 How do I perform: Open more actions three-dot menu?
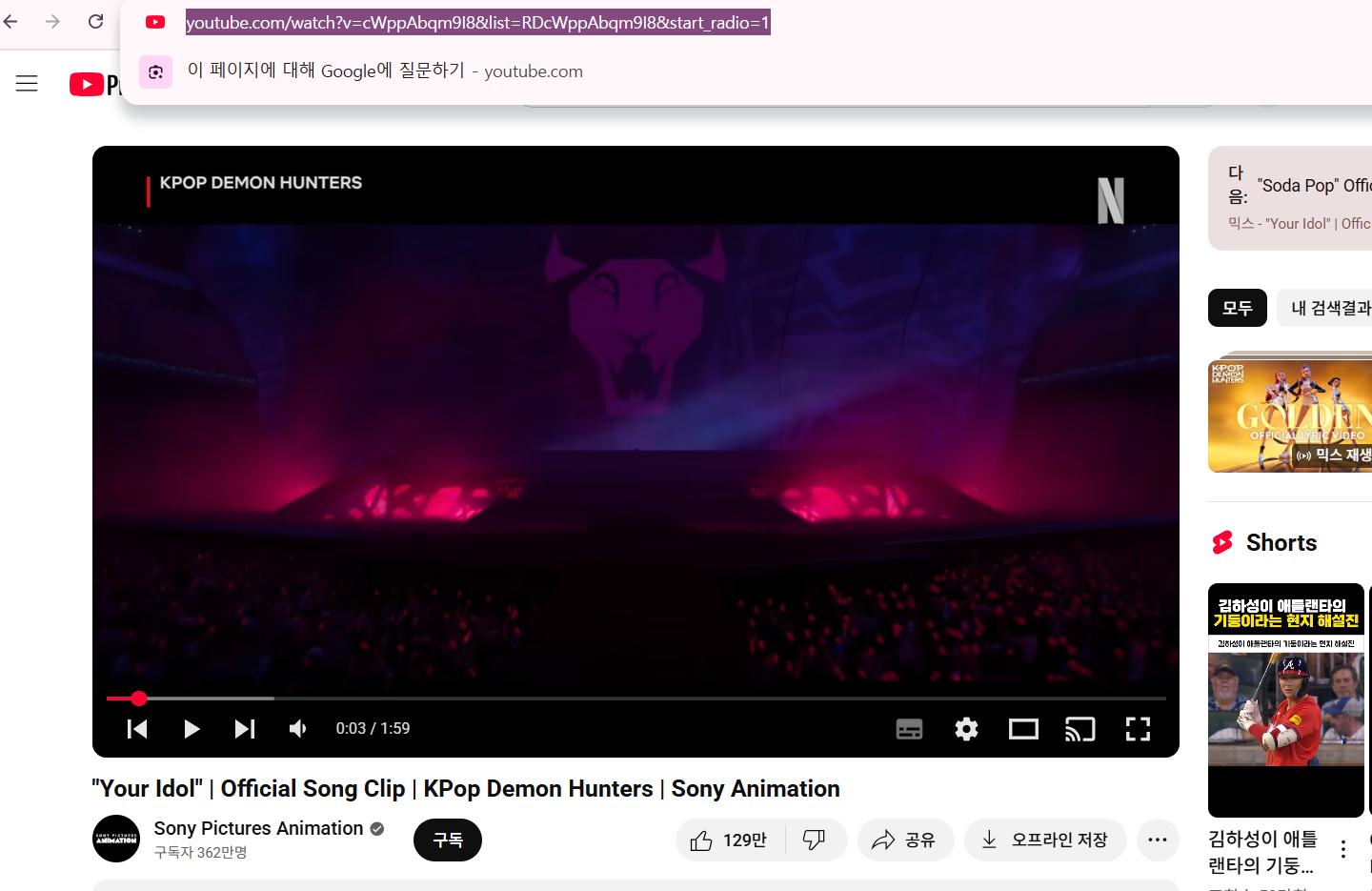coord(1158,840)
